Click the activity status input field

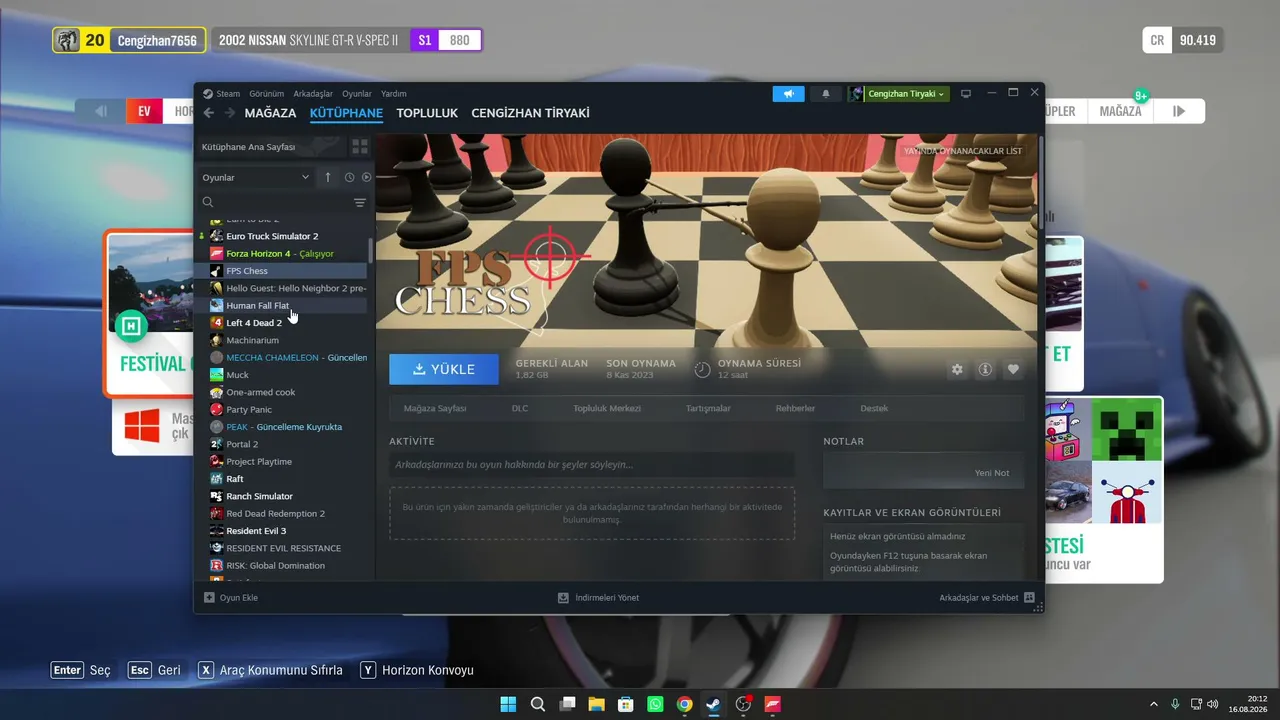pyautogui.click(x=592, y=465)
